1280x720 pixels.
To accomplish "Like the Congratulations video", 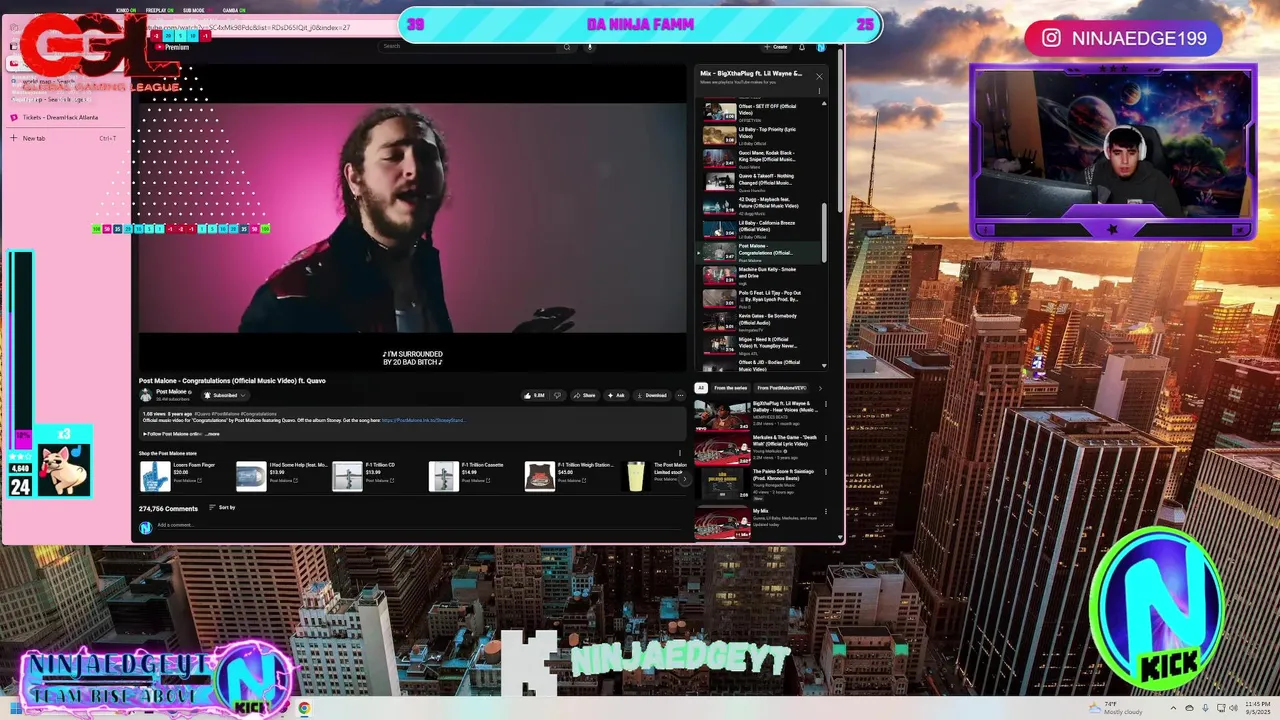I will 535,395.
